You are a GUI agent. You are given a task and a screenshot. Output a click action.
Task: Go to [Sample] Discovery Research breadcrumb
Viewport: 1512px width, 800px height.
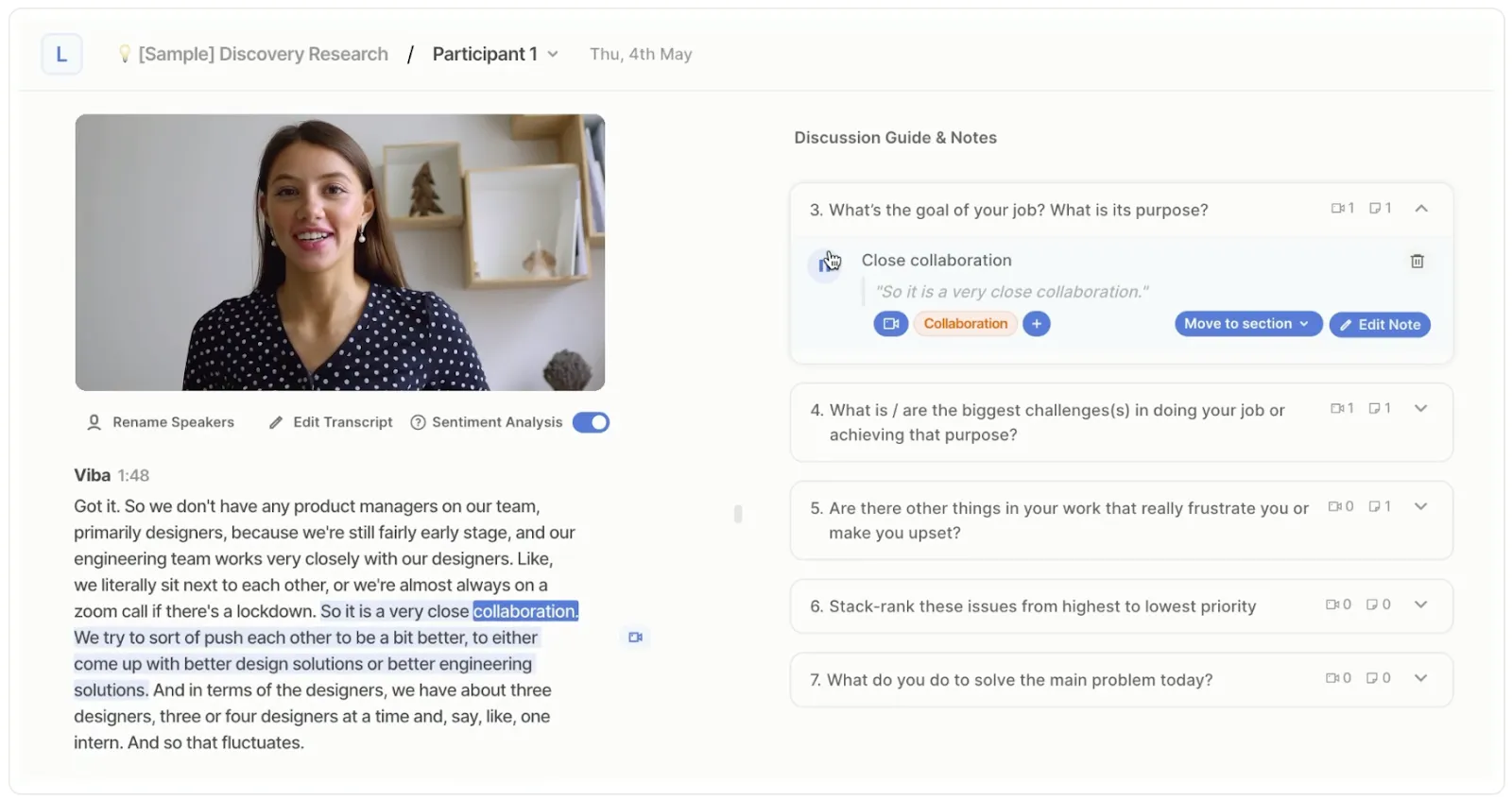pyautogui.click(x=263, y=54)
